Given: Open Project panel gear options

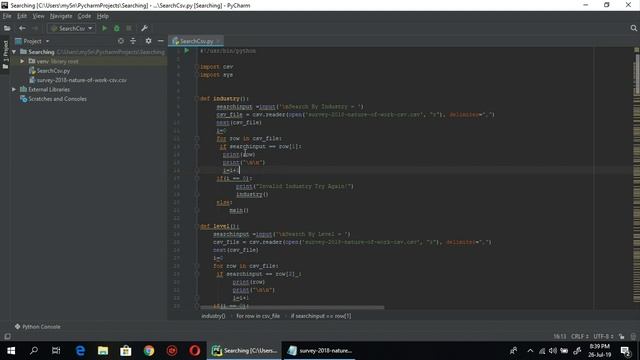Looking at the screenshot, I should (148, 41).
